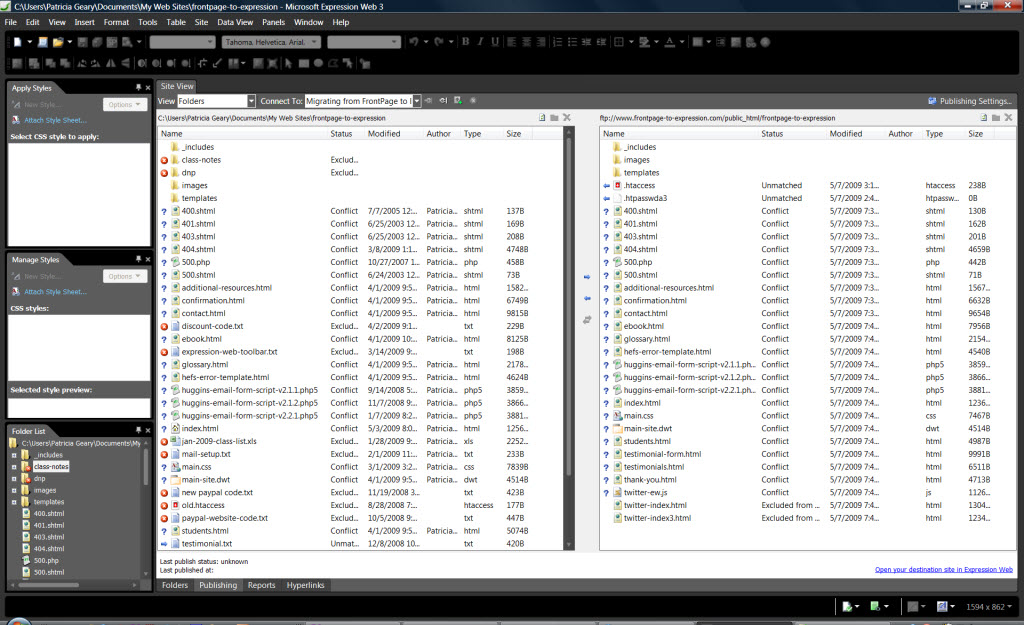Click the Redo icon in the toolbar
Image resolution: width=1024 pixels, height=625 pixels.
coord(440,42)
